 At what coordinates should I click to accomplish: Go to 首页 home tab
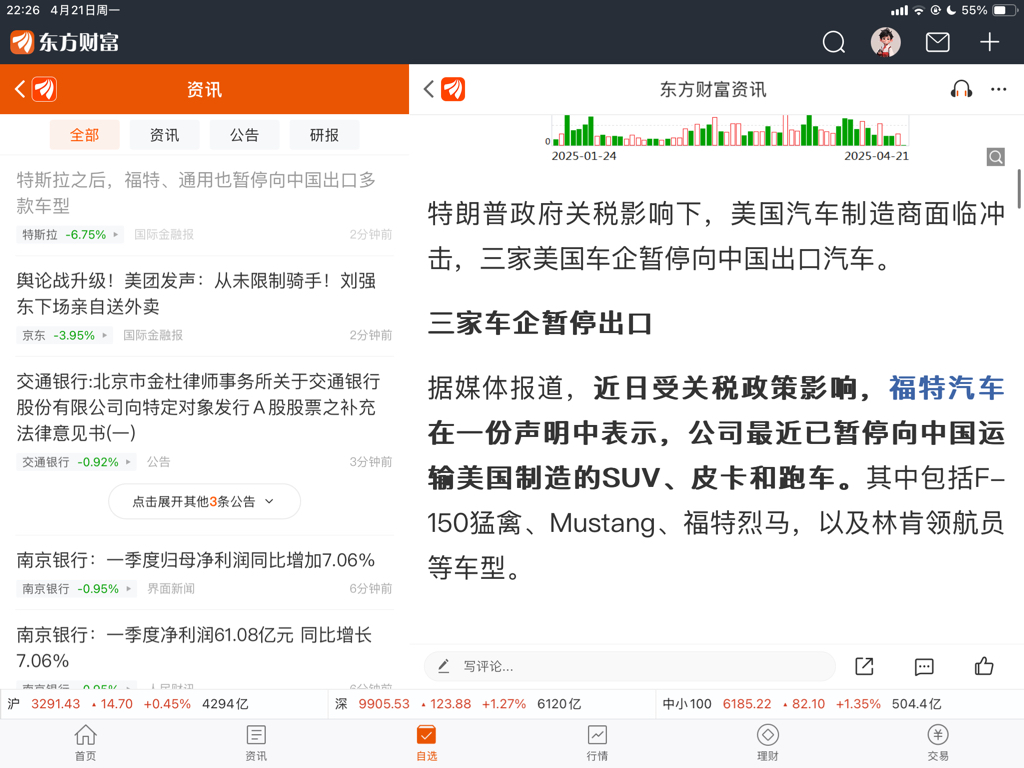tap(86, 743)
